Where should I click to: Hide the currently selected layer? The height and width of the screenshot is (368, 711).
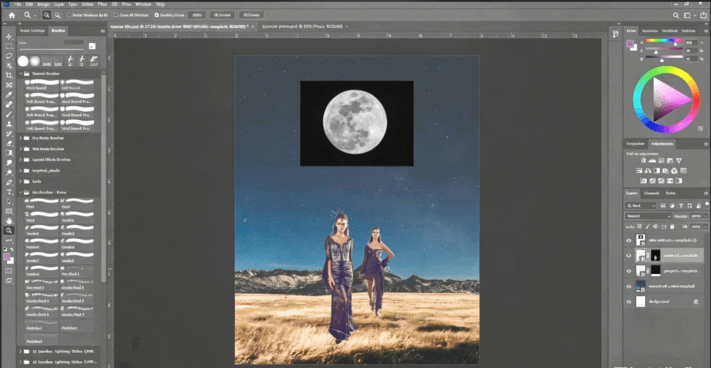(628, 256)
